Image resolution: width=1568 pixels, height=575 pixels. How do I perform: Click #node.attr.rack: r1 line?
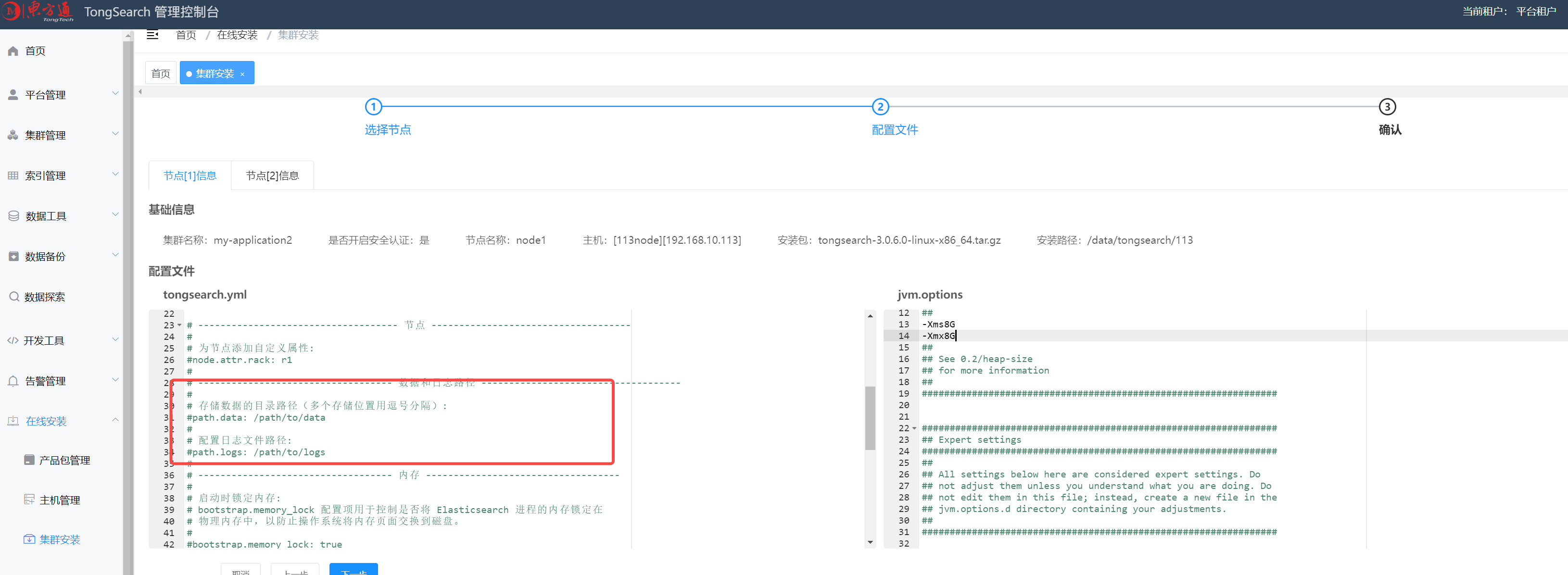pyautogui.click(x=239, y=360)
